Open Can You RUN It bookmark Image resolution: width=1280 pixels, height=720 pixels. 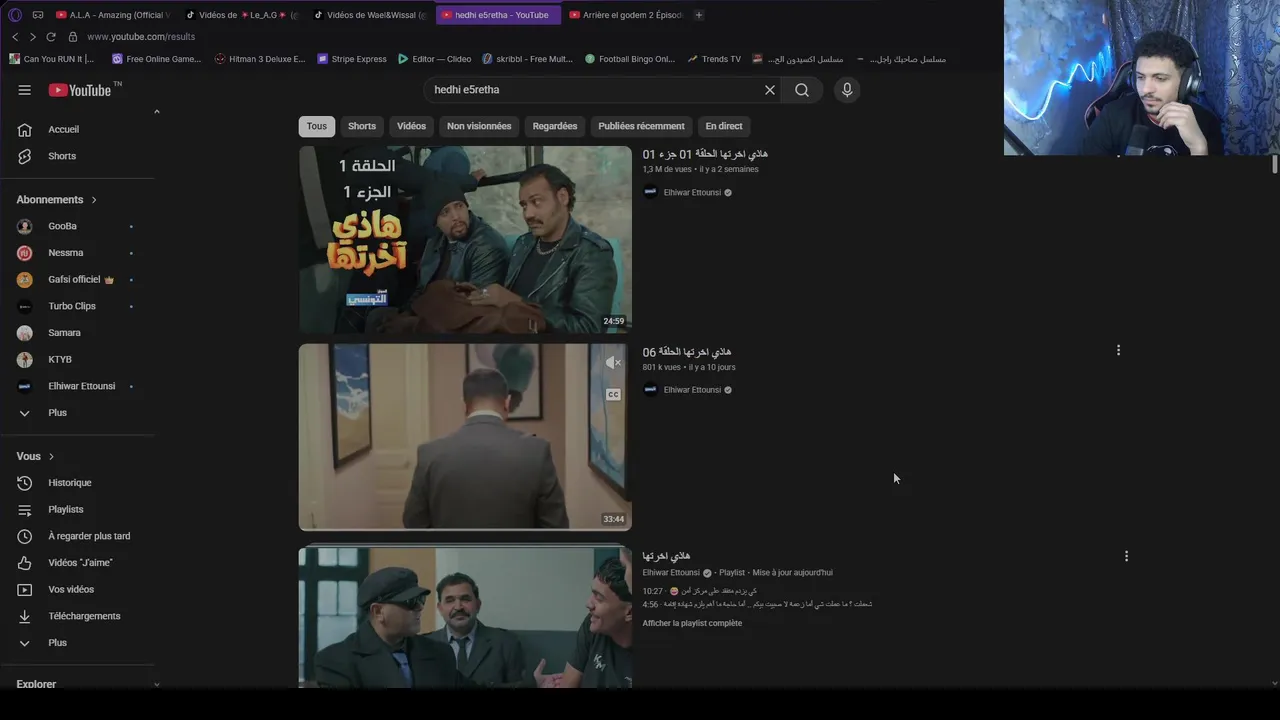[x=52, y=59]
